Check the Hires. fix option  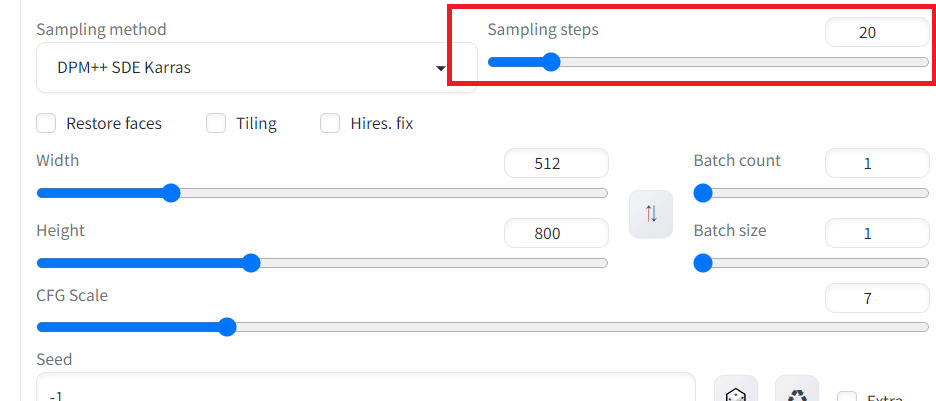point(330,124)
